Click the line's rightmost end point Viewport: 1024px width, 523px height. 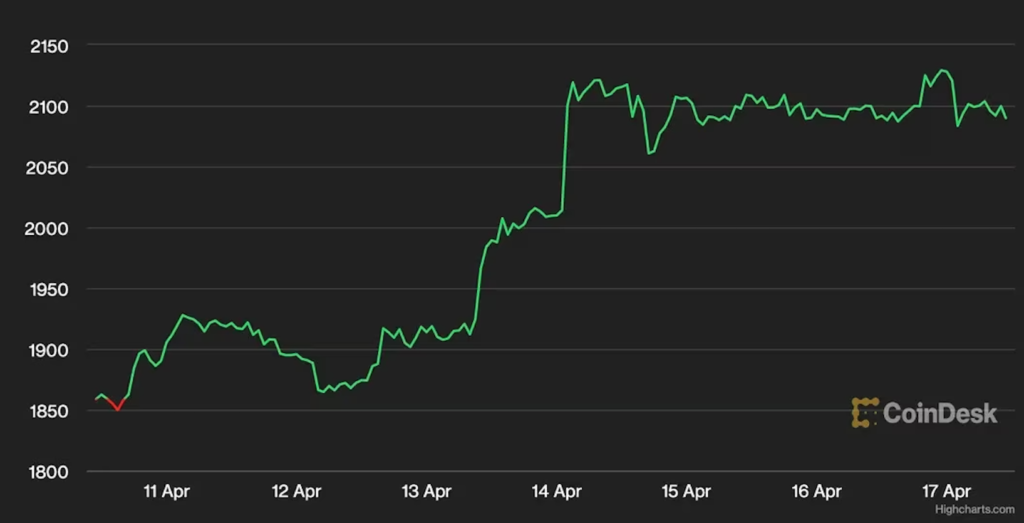[x=1006, y=118]
